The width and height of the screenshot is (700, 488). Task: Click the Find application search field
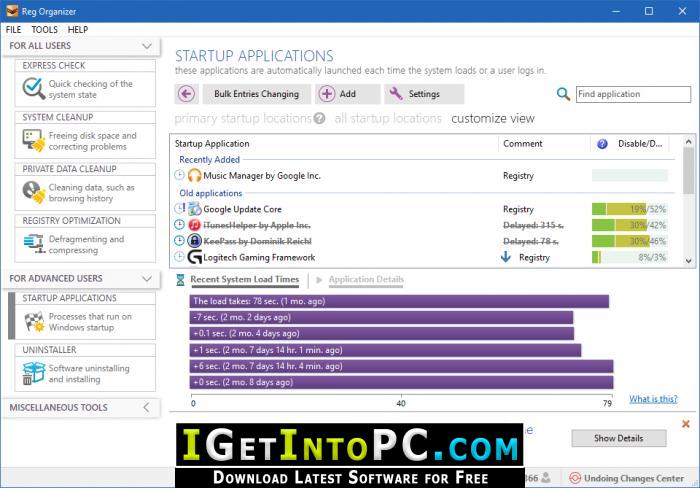[x=632, y=94]
